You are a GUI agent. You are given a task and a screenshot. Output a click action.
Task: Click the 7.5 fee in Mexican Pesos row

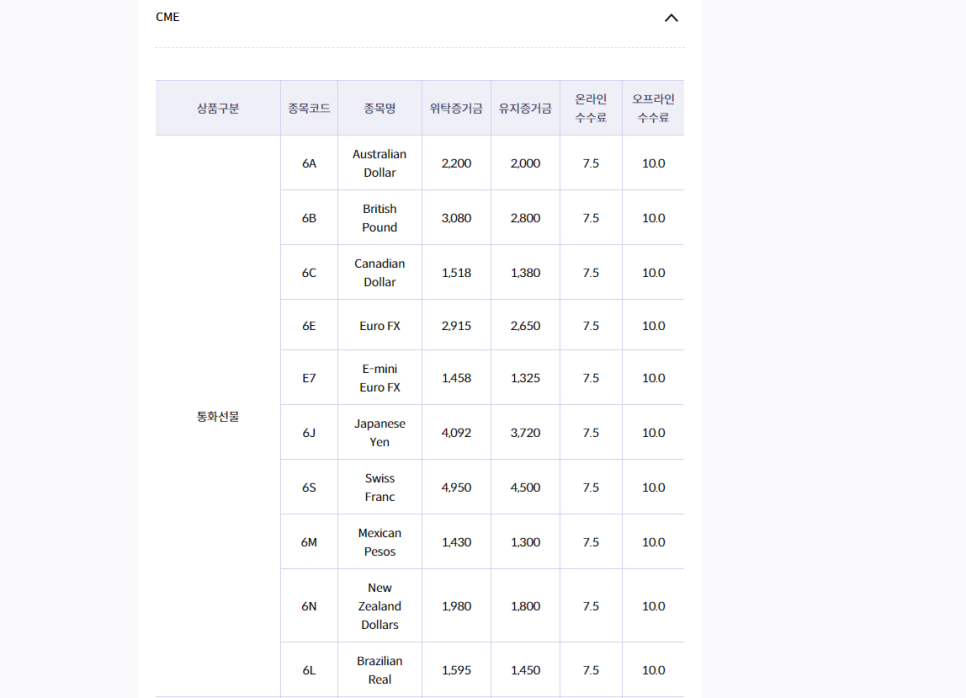coord(591,543)
